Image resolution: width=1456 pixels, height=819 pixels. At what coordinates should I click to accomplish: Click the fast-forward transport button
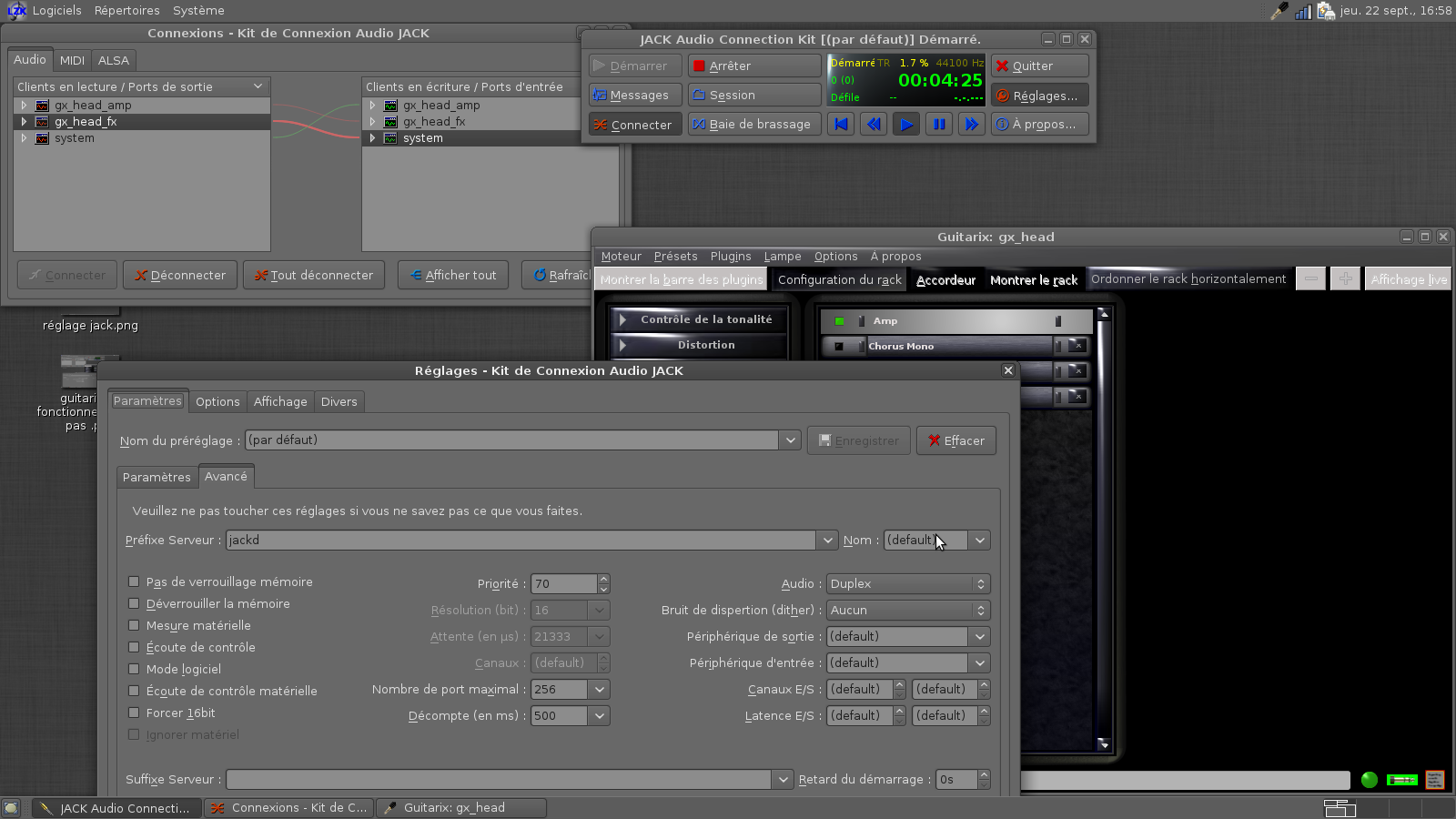tap(971, 125)
